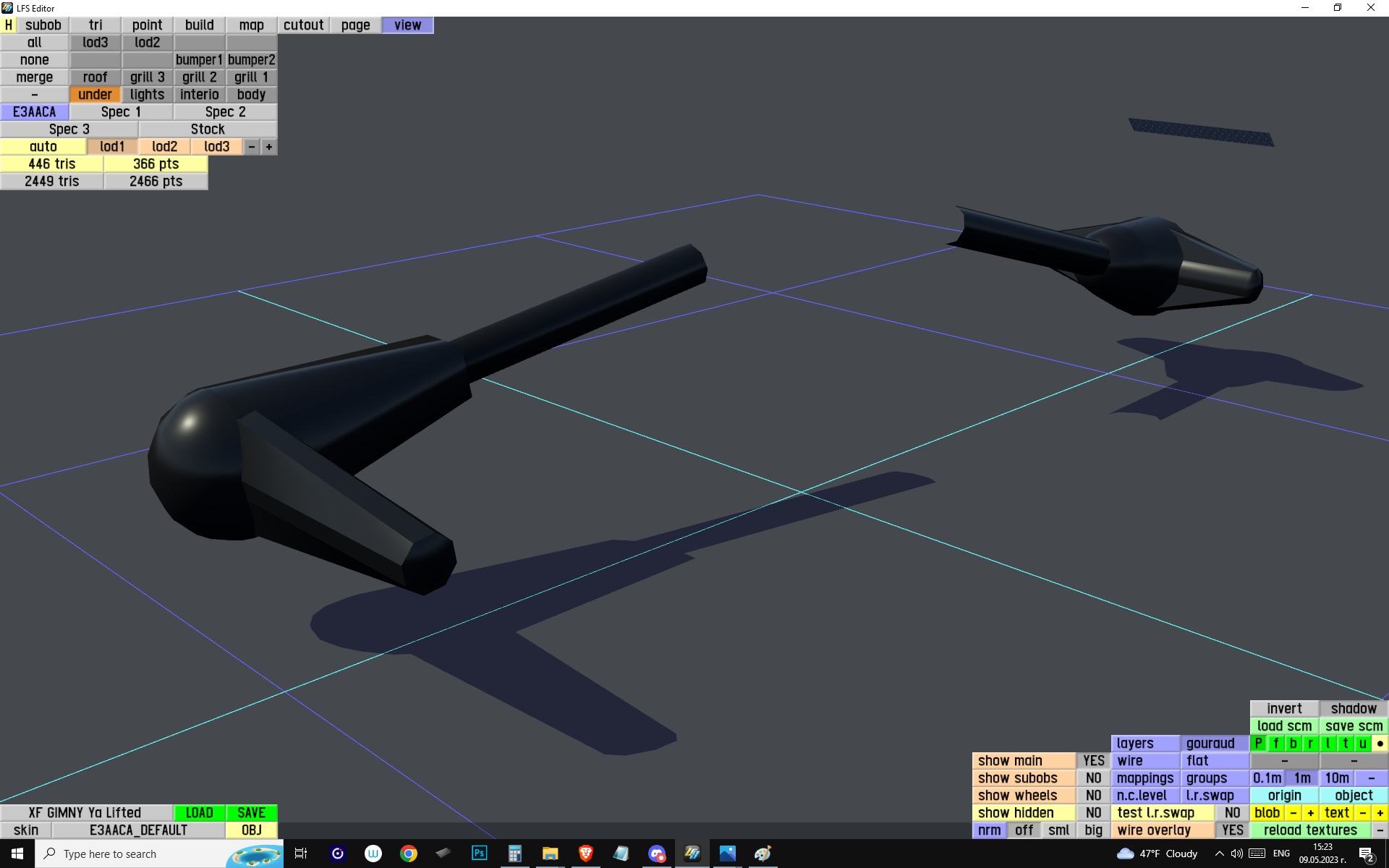Select the orange 'under' color group
This screenshot has width=1389, height=868.
coord(95,94)
